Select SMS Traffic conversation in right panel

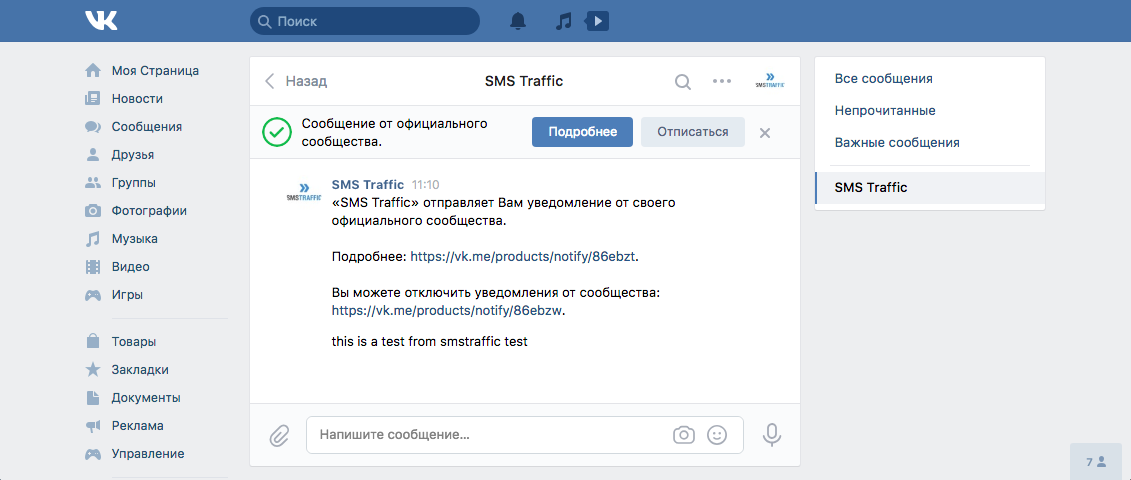pos(930,188)
